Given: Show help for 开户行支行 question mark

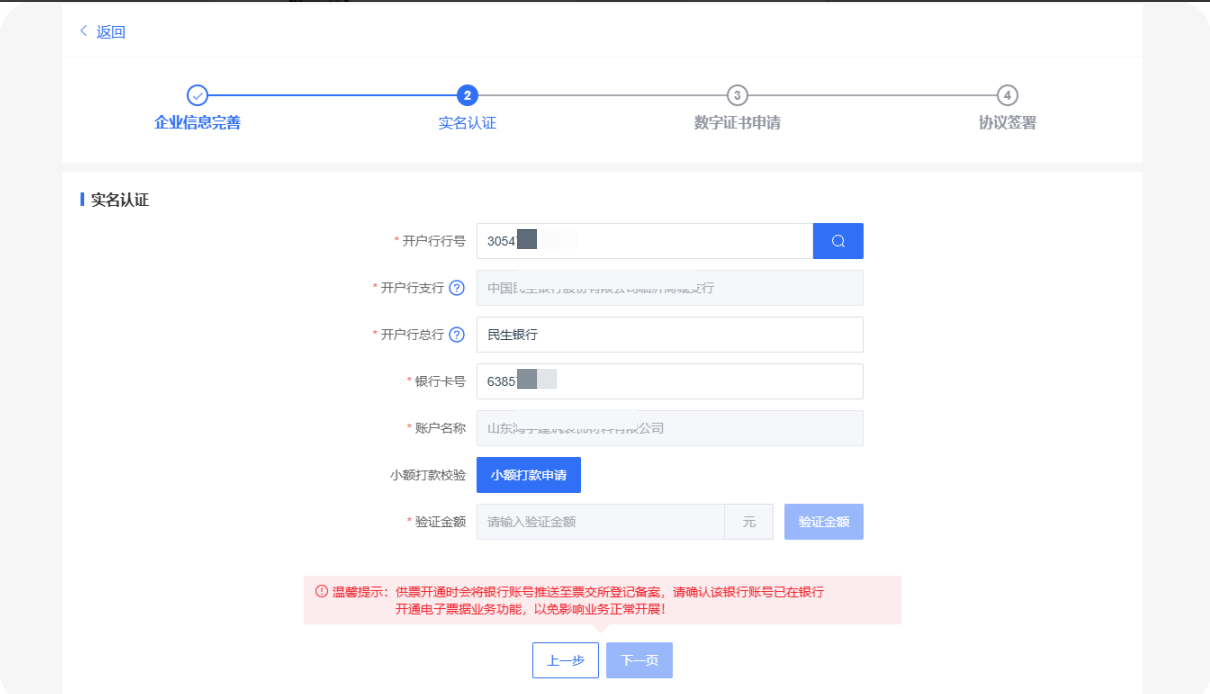Looking at the screenshot, I should [457, 288].
